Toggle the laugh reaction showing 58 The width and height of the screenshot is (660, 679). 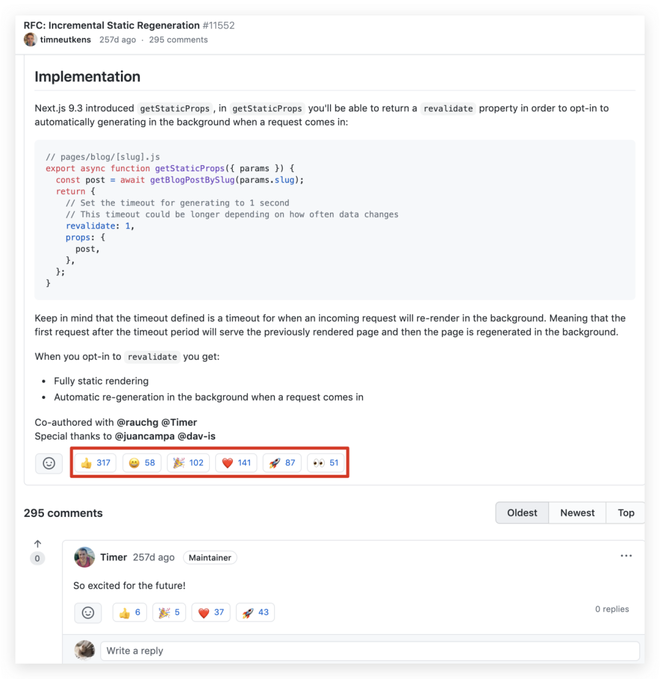142,463
